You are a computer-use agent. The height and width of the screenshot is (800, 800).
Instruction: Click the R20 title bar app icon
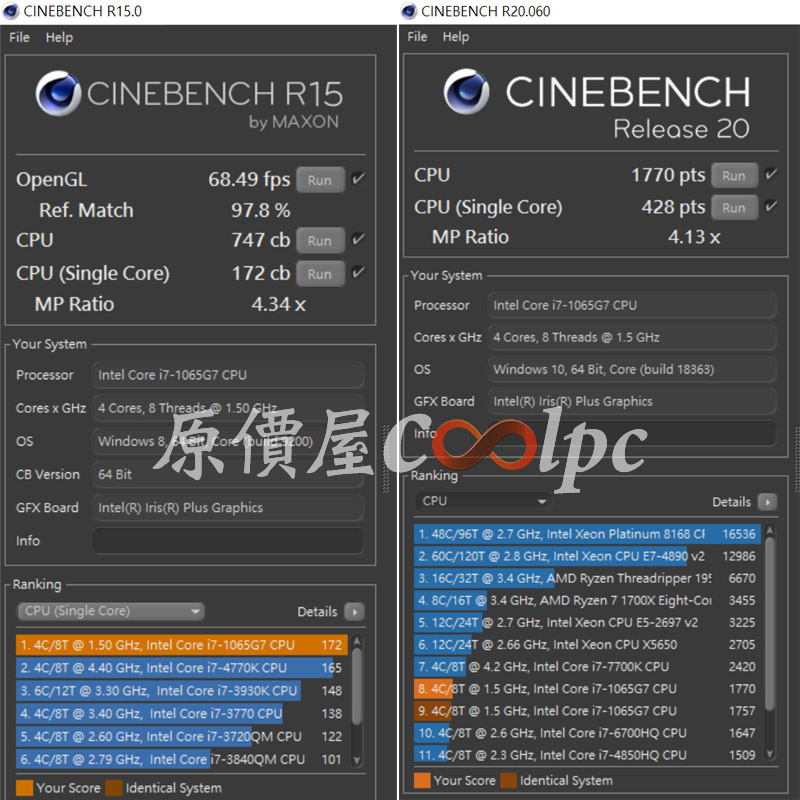tap(409, 11)
